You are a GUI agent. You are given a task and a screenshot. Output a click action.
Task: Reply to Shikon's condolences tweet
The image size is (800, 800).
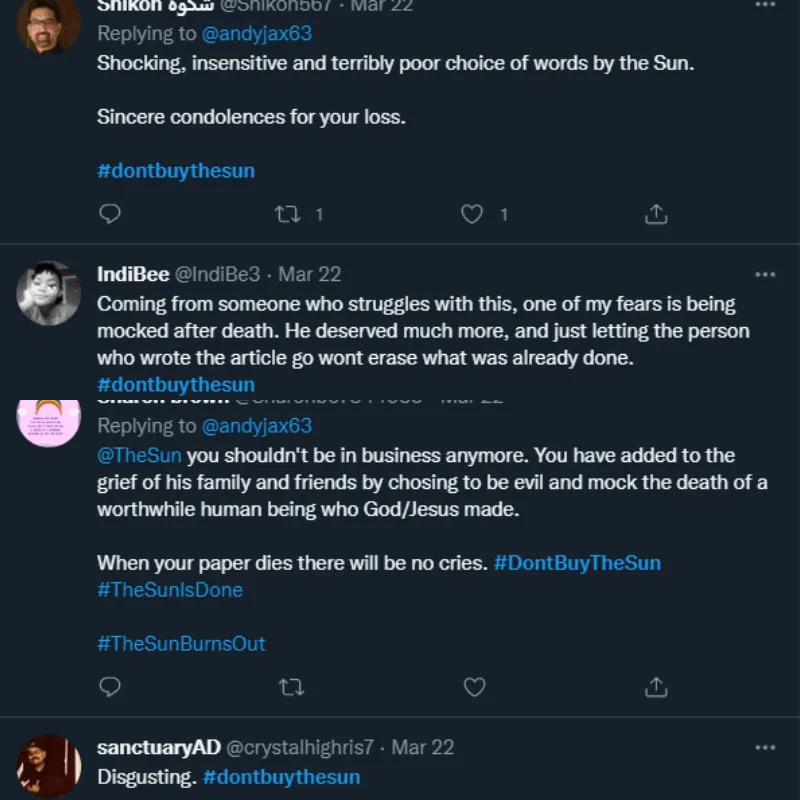[x=111, y=214]
